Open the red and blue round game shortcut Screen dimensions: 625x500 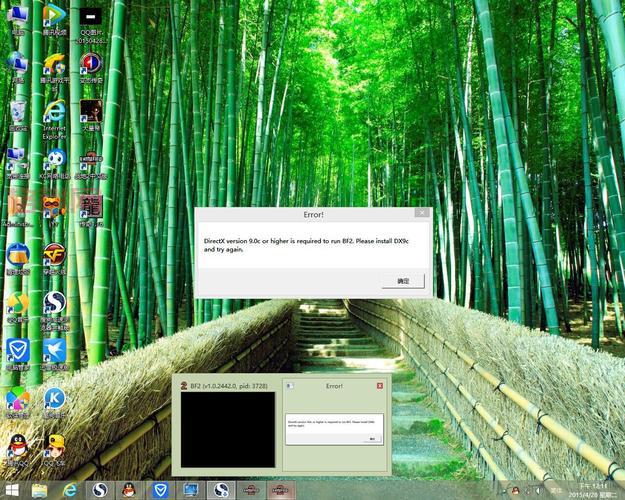91,67
